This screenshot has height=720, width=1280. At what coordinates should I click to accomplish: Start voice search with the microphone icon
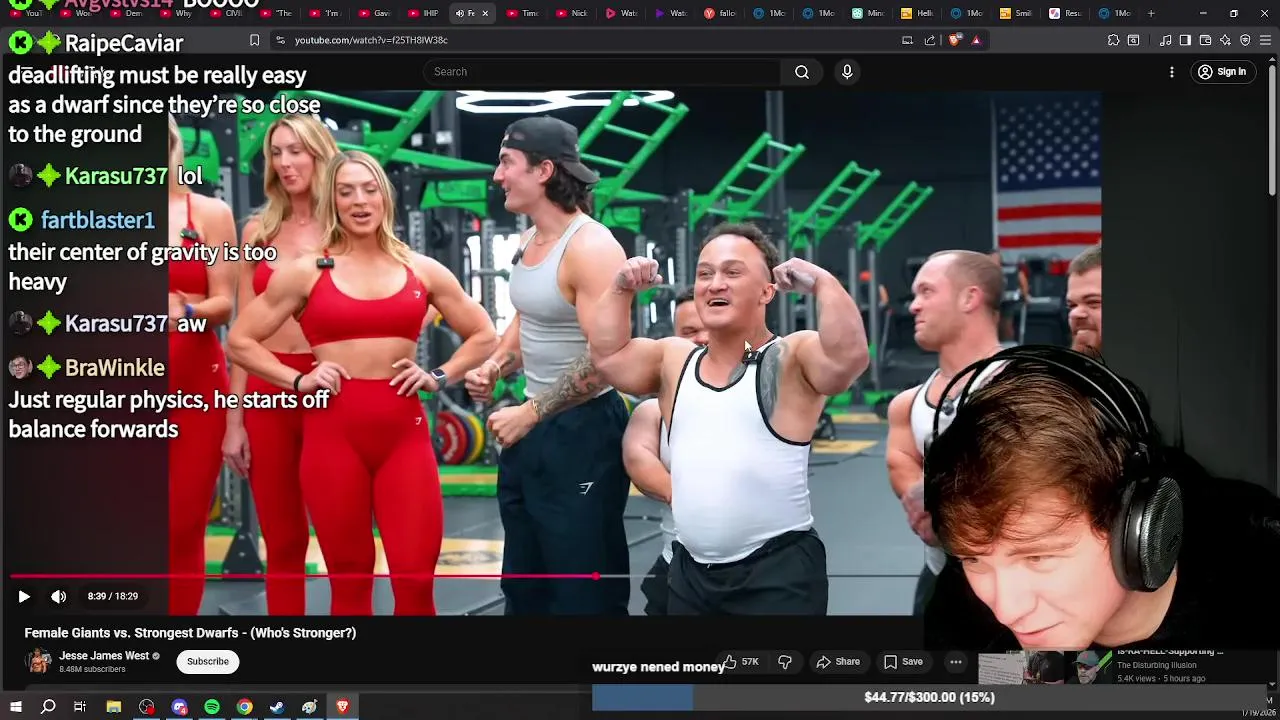coord(847,72)
